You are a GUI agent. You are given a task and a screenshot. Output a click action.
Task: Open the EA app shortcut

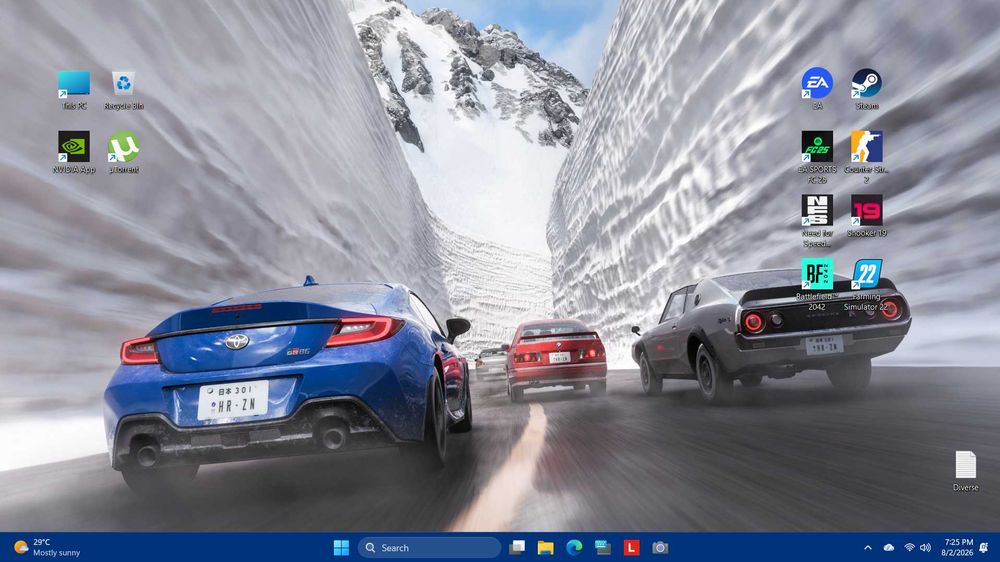(x=817, y=89)
